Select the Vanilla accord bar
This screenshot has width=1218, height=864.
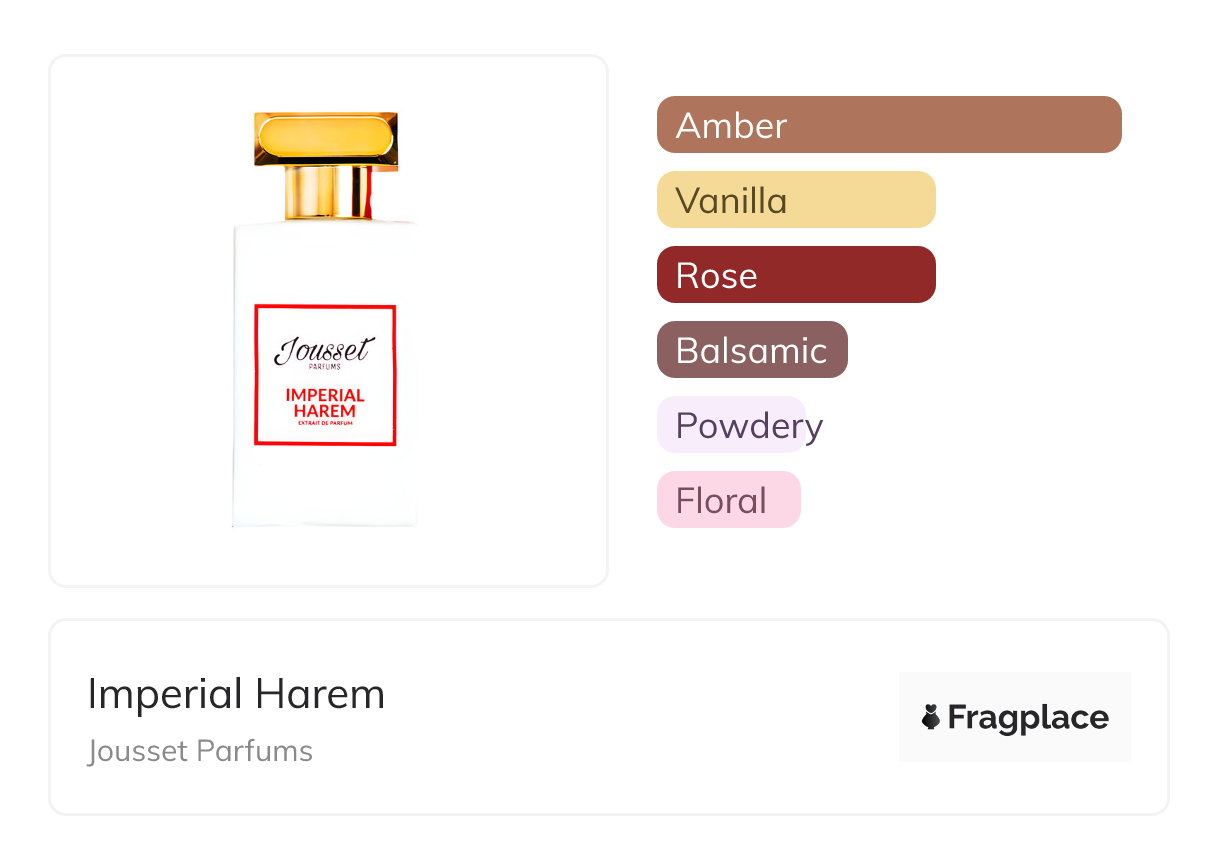pyautogui.click(x=795, y=200)
